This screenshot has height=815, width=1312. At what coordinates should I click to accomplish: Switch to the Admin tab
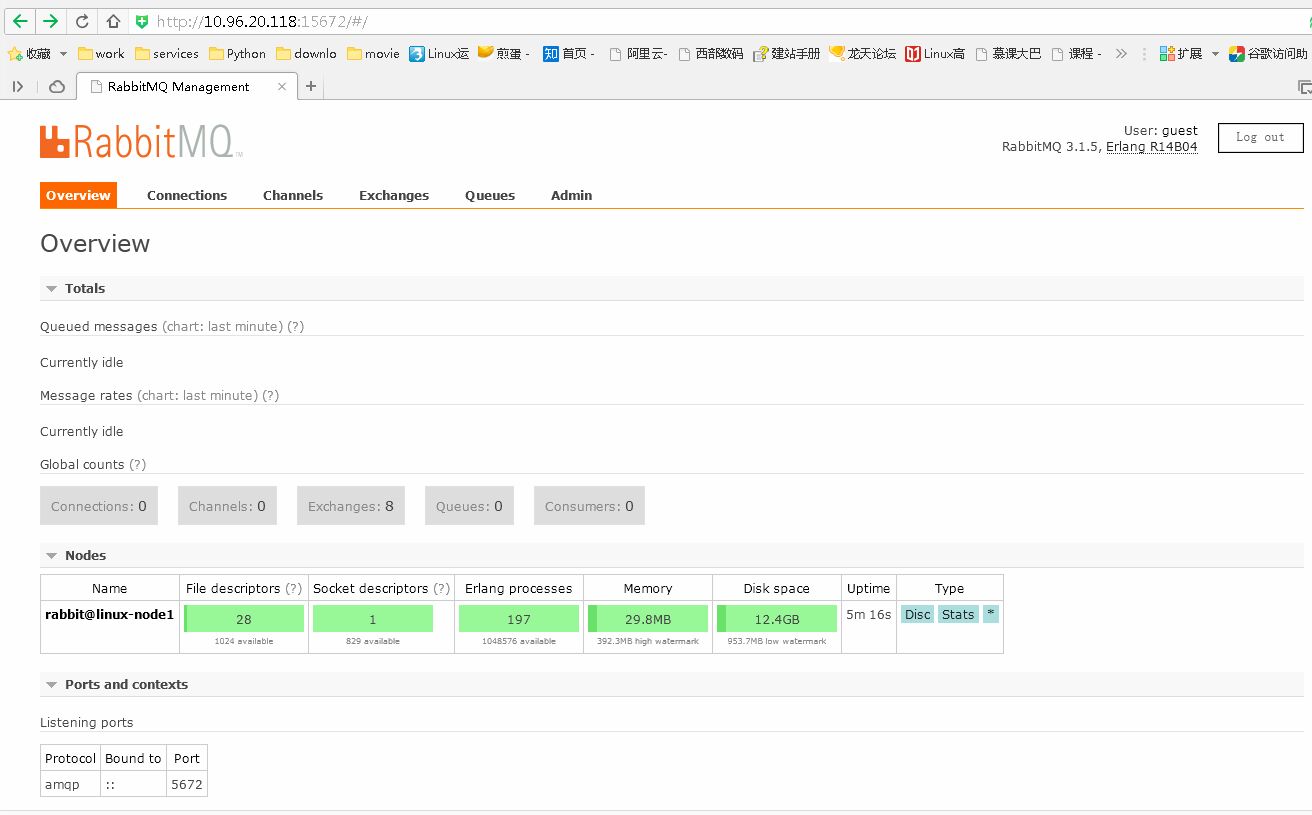[571, 195]
